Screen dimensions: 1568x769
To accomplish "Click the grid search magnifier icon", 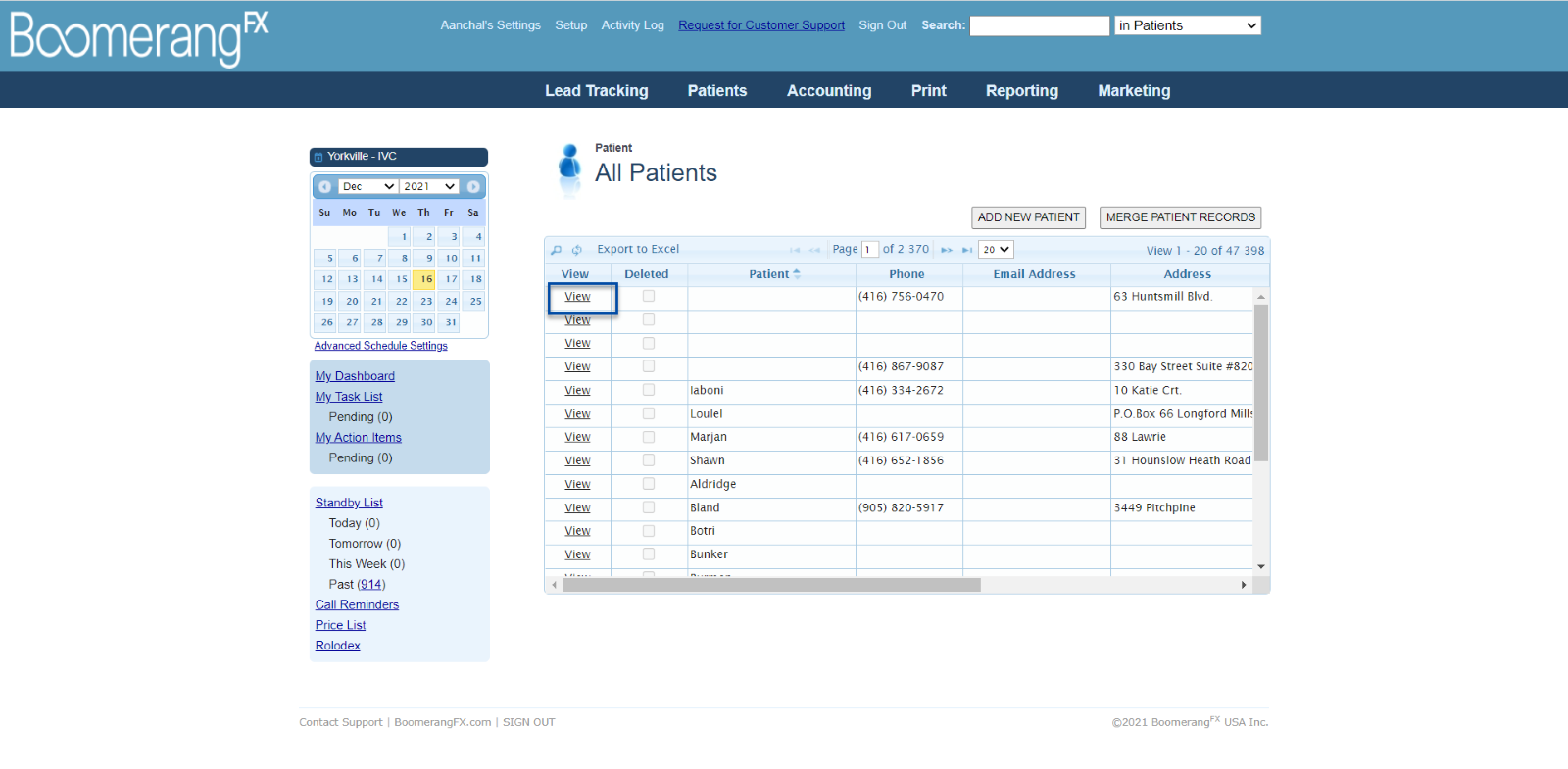I will pyautogui.click(x=557, y=250).
